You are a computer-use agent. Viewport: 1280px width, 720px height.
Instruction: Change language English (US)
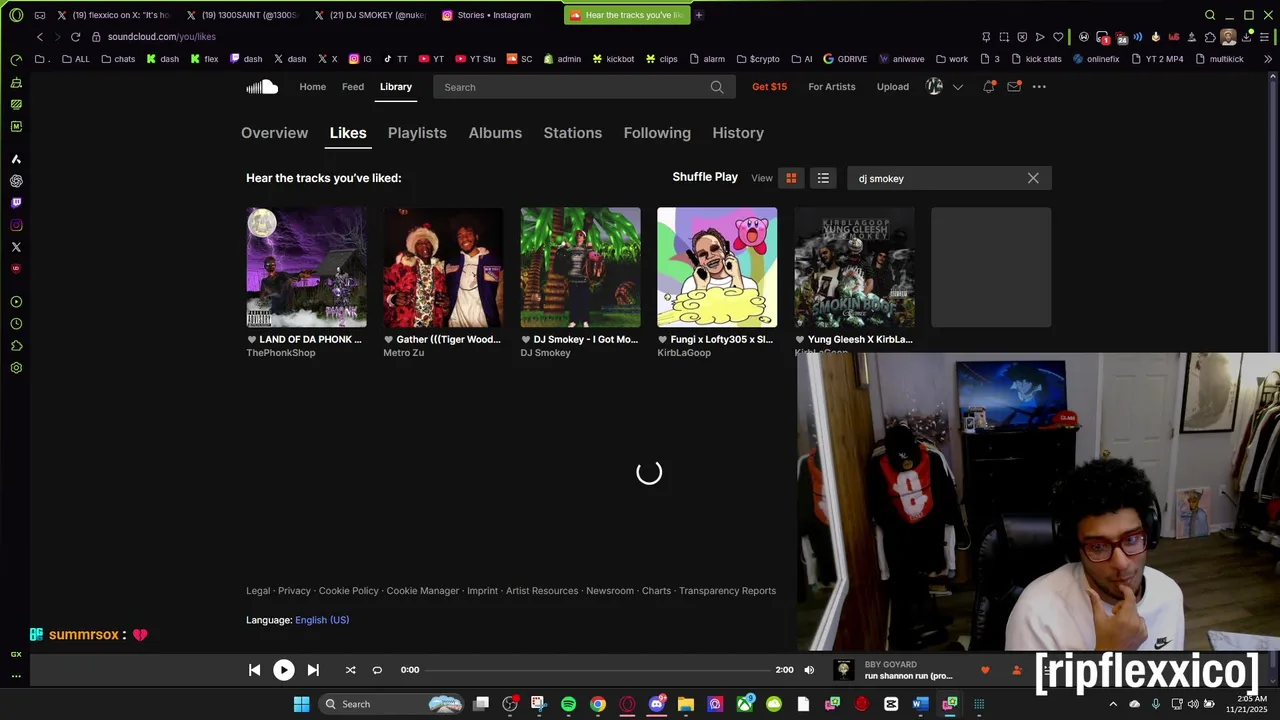tap(322, 620)
